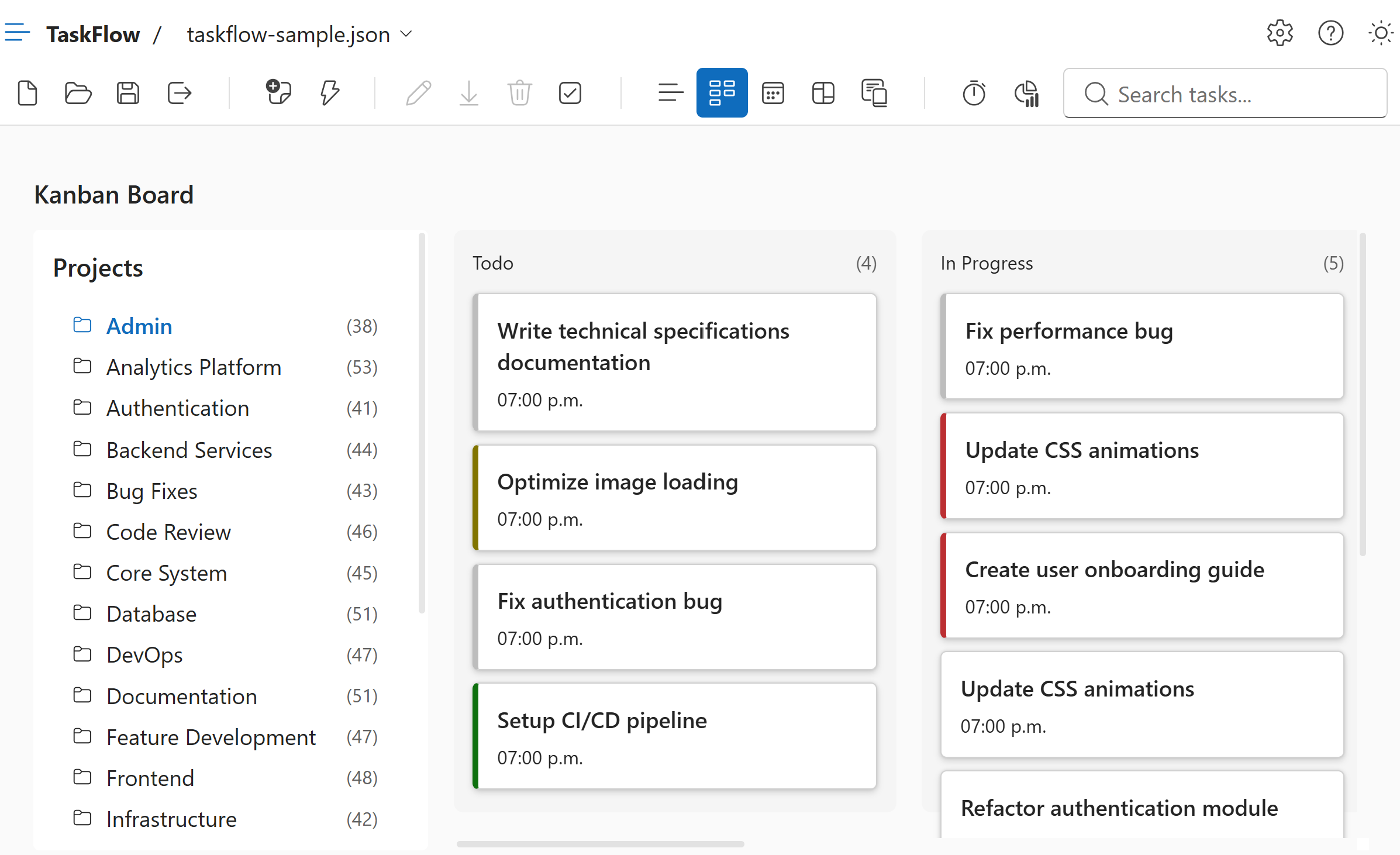Click the save disk icon

[128, 93]
